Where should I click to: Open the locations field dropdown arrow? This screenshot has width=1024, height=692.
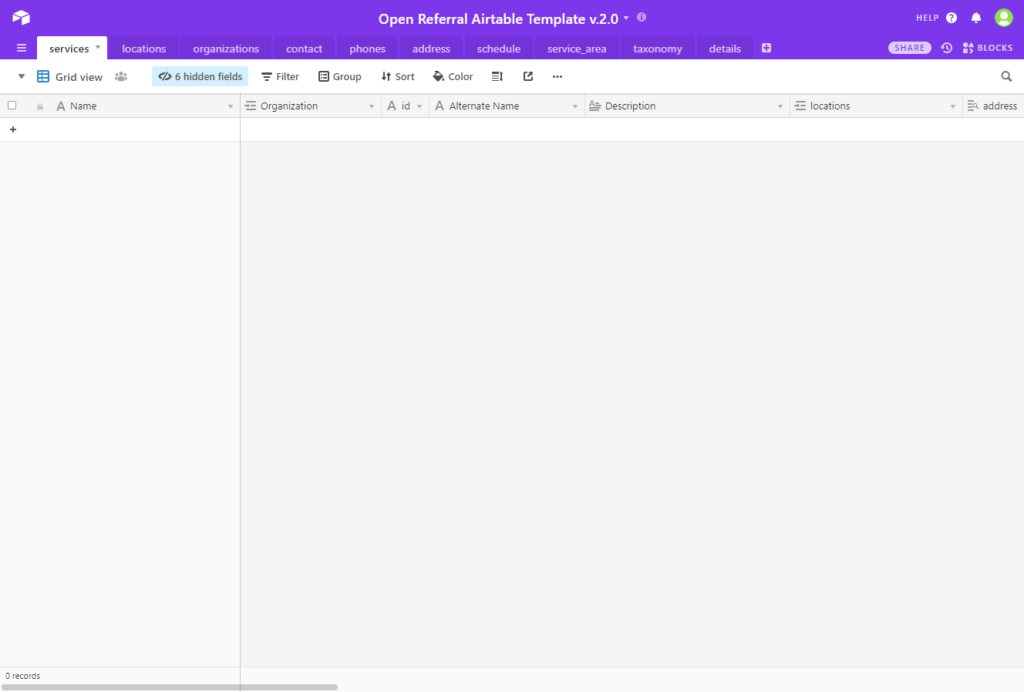click(952, 106)
